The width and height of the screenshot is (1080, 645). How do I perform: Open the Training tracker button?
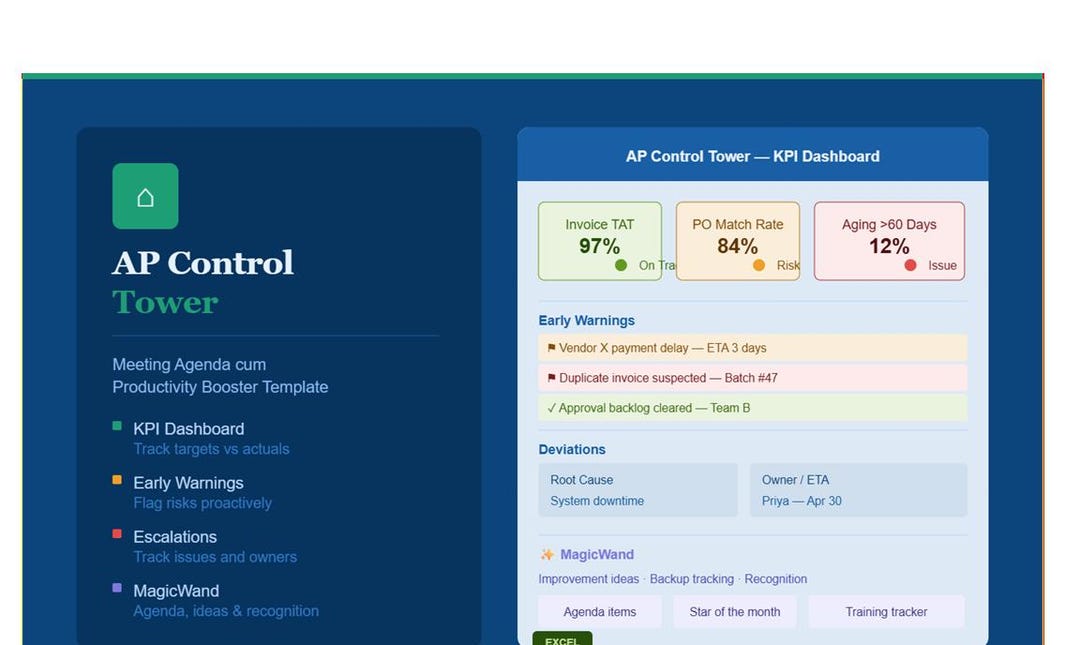coord(886,612)
